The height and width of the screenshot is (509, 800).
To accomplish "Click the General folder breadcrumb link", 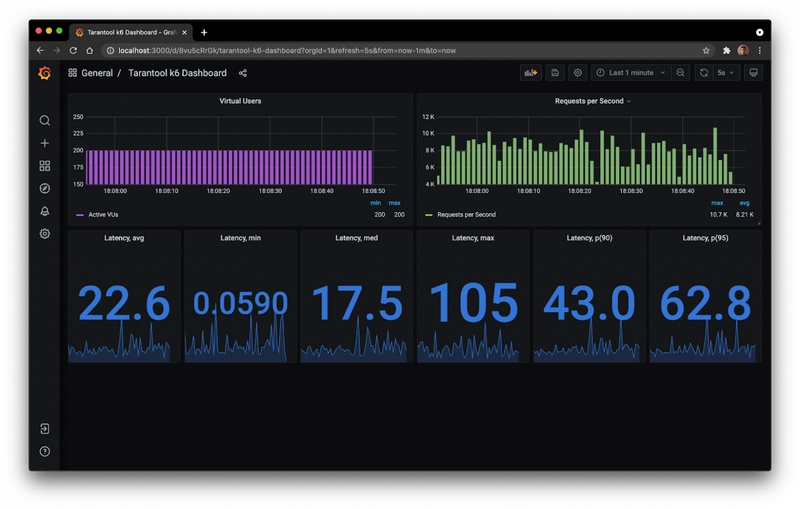I will pos(97,73).
